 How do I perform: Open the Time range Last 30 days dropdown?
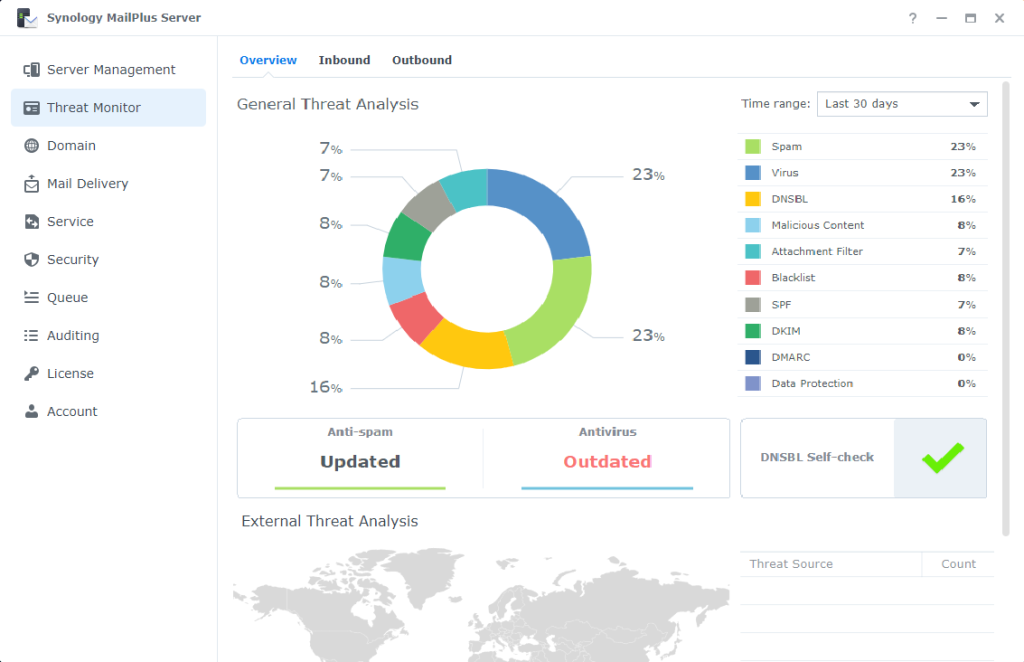pos(902,104)
